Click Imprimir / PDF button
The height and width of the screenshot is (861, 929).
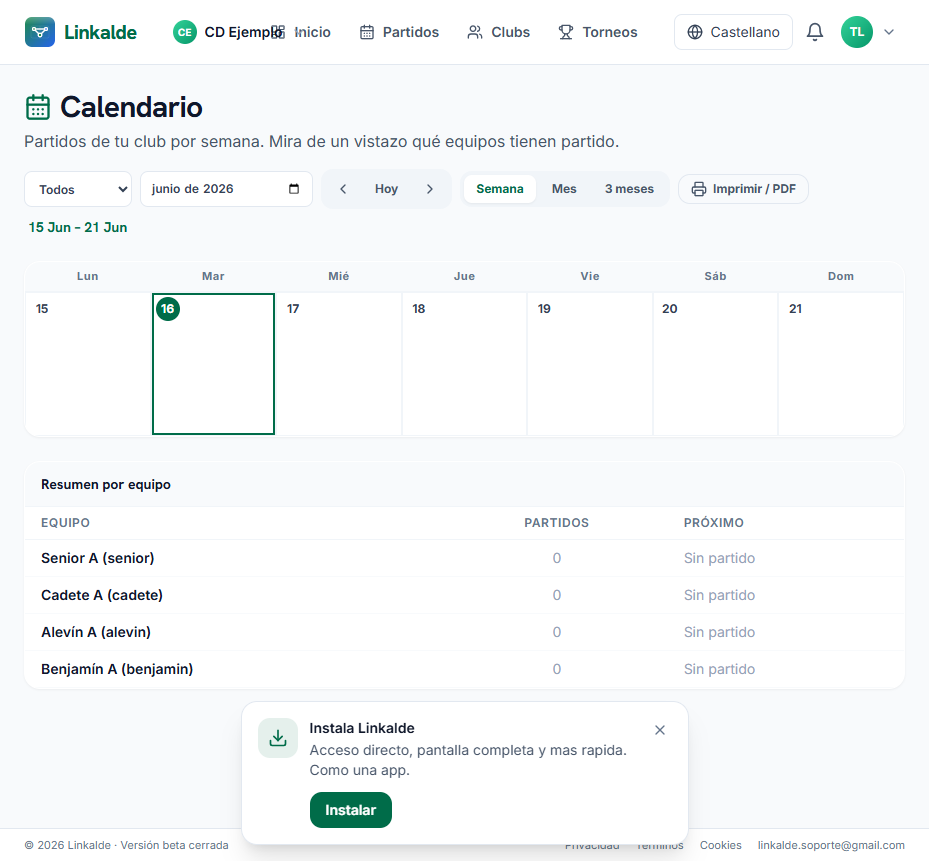(743, 189)
